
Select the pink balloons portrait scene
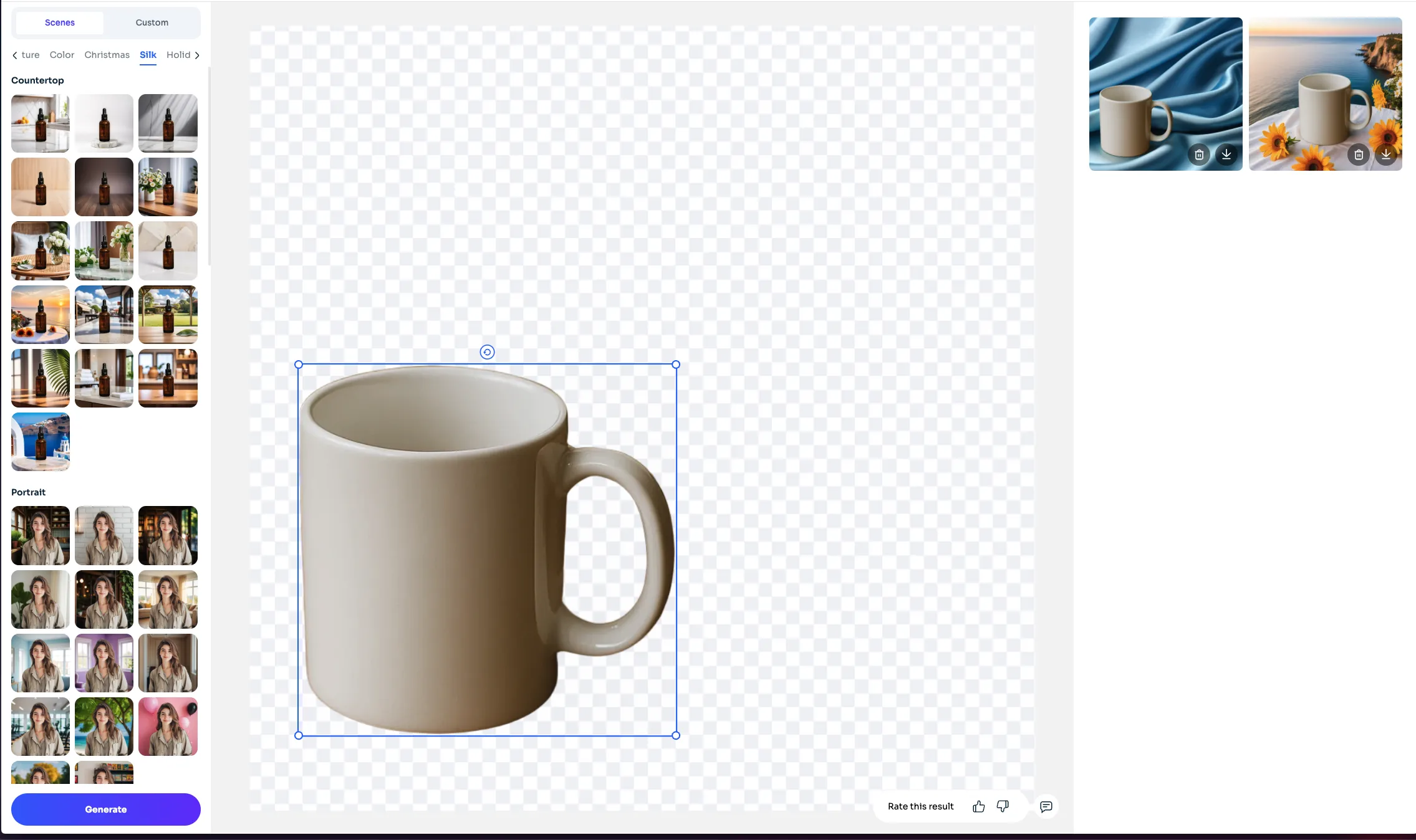click(x=168, y=727)
